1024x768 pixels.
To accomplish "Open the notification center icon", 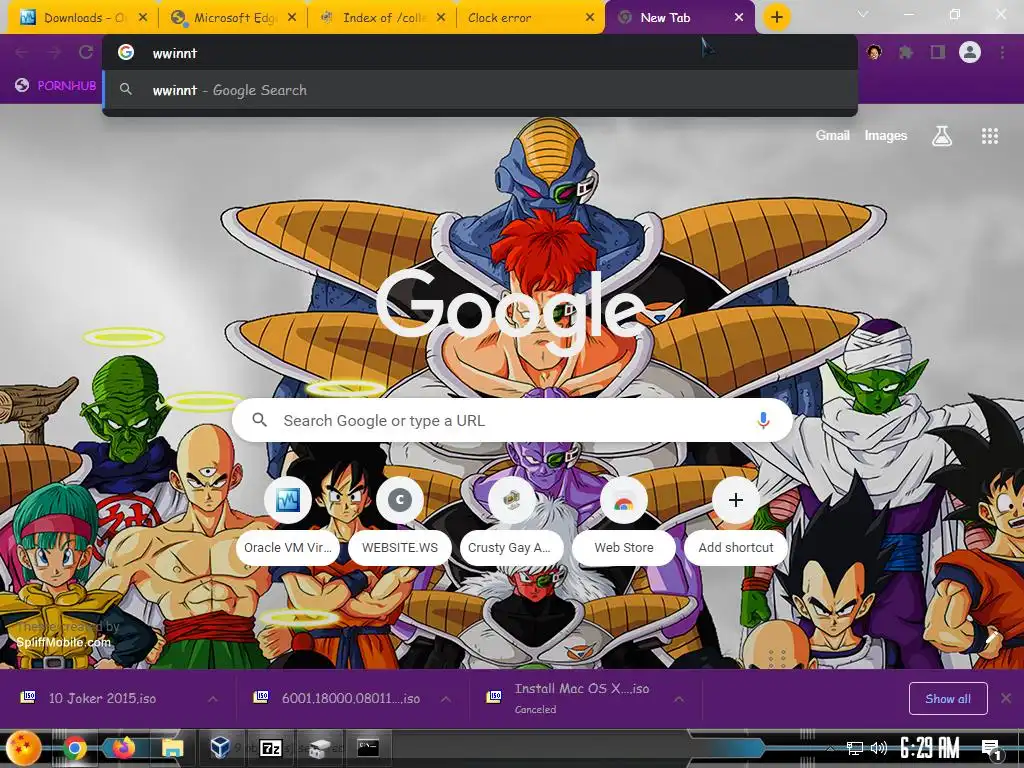I will [991, 748].
